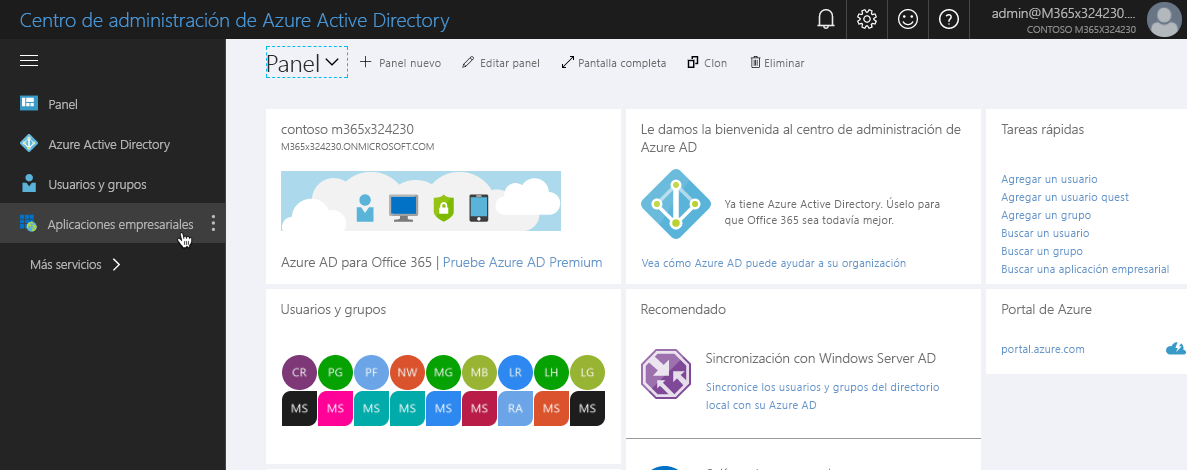This screenshot has height=470, width=1187.
Task: Click Editar panel in the toolbar
Action: coord(500,63)
